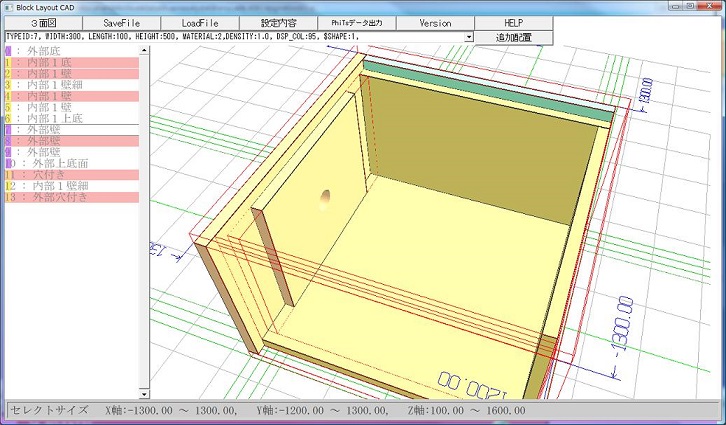Select the pink-highlighted 外部壁 row
This screenshot has height=425, width=726.
click(x=72, y=141)
